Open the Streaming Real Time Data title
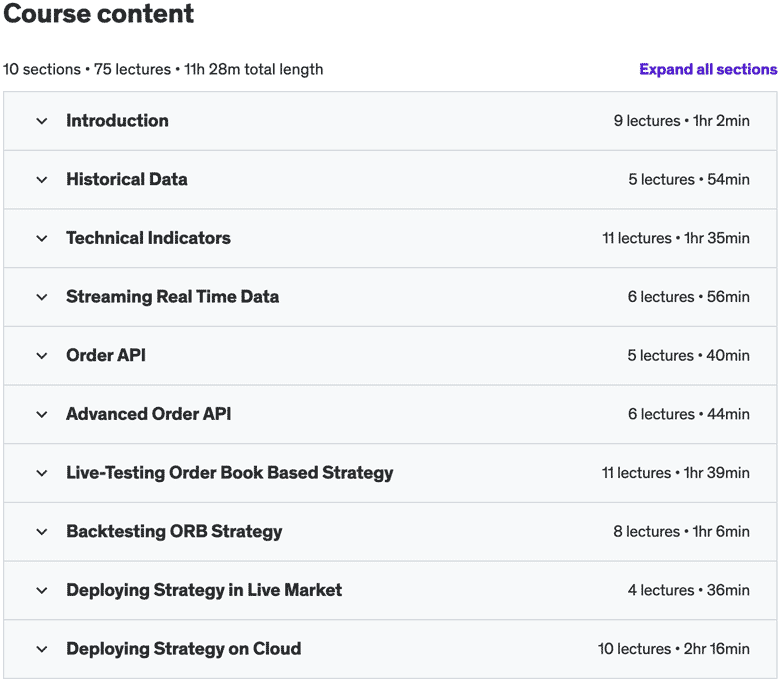780x682 pixels. [173, 296]
